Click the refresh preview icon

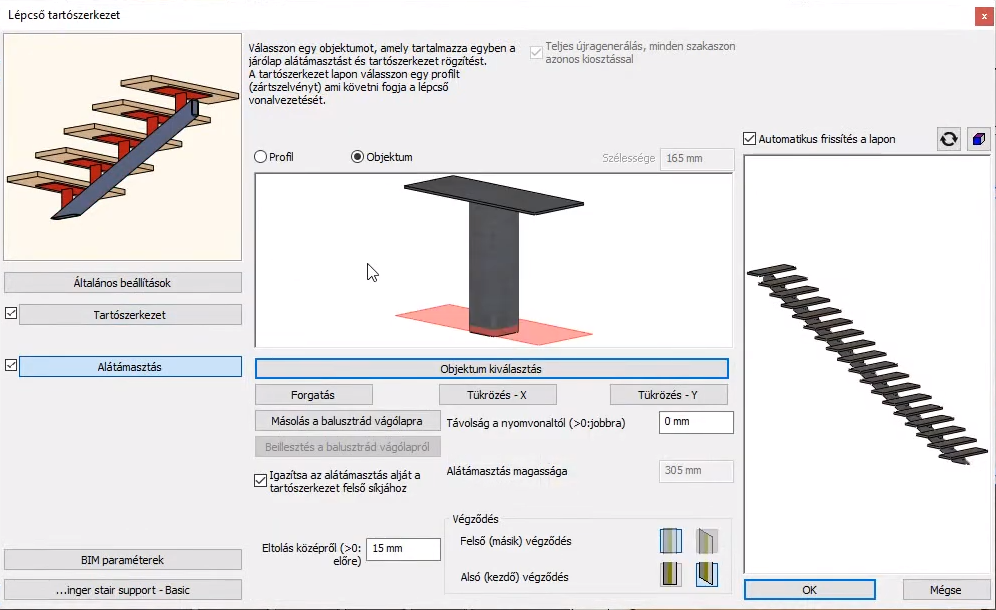point(948,139)
